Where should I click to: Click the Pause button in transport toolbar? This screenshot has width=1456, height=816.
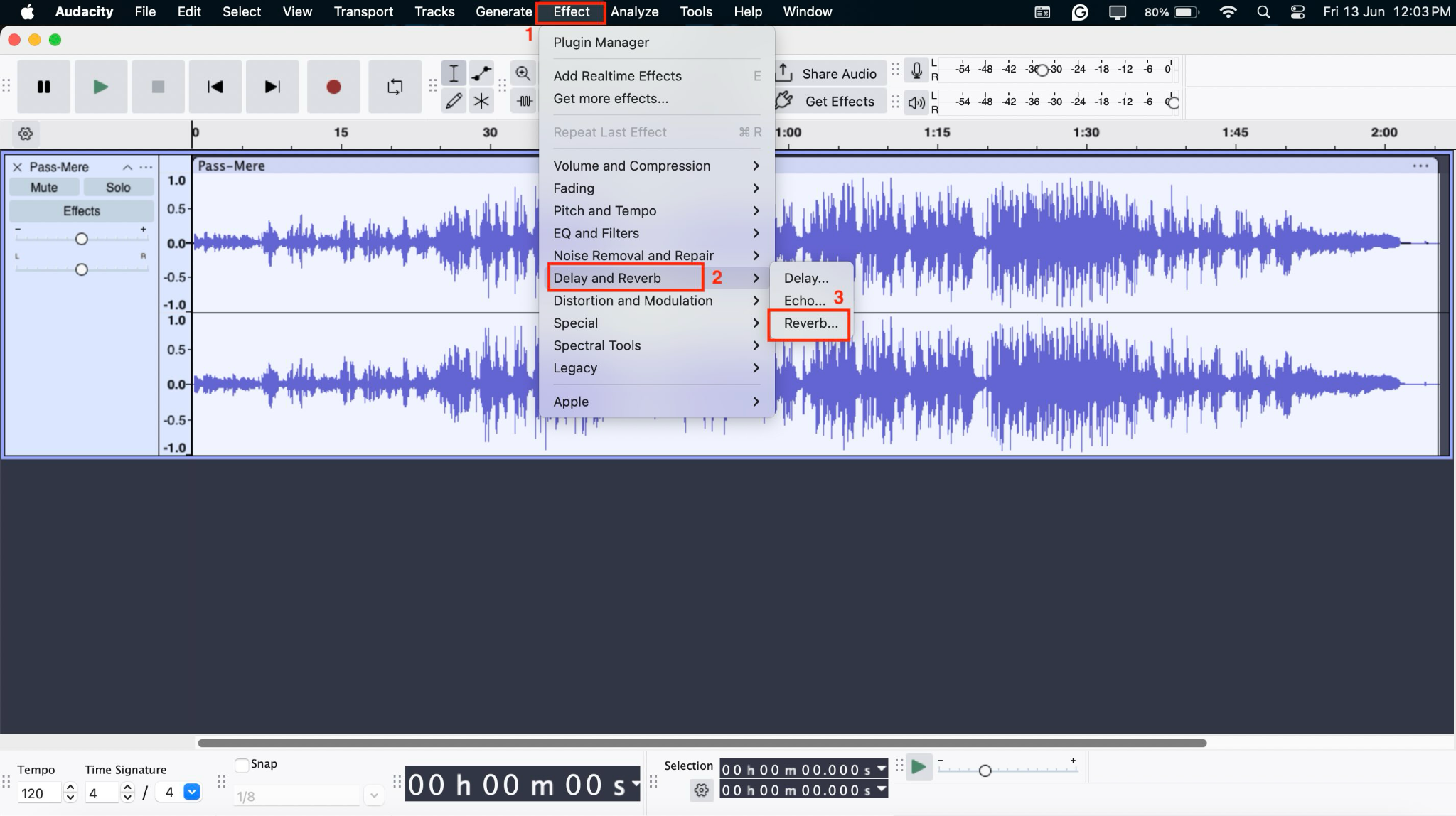[44, 87]
